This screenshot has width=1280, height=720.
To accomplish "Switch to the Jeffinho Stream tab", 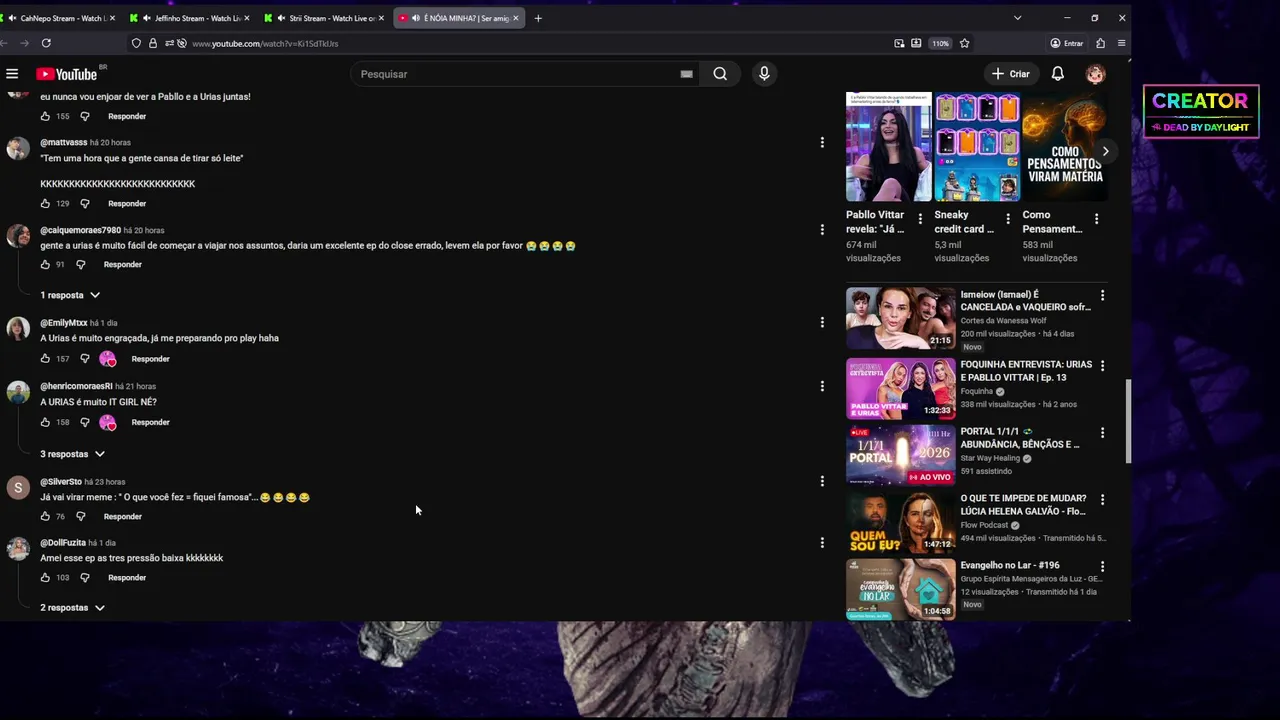I will click(190, 18).
